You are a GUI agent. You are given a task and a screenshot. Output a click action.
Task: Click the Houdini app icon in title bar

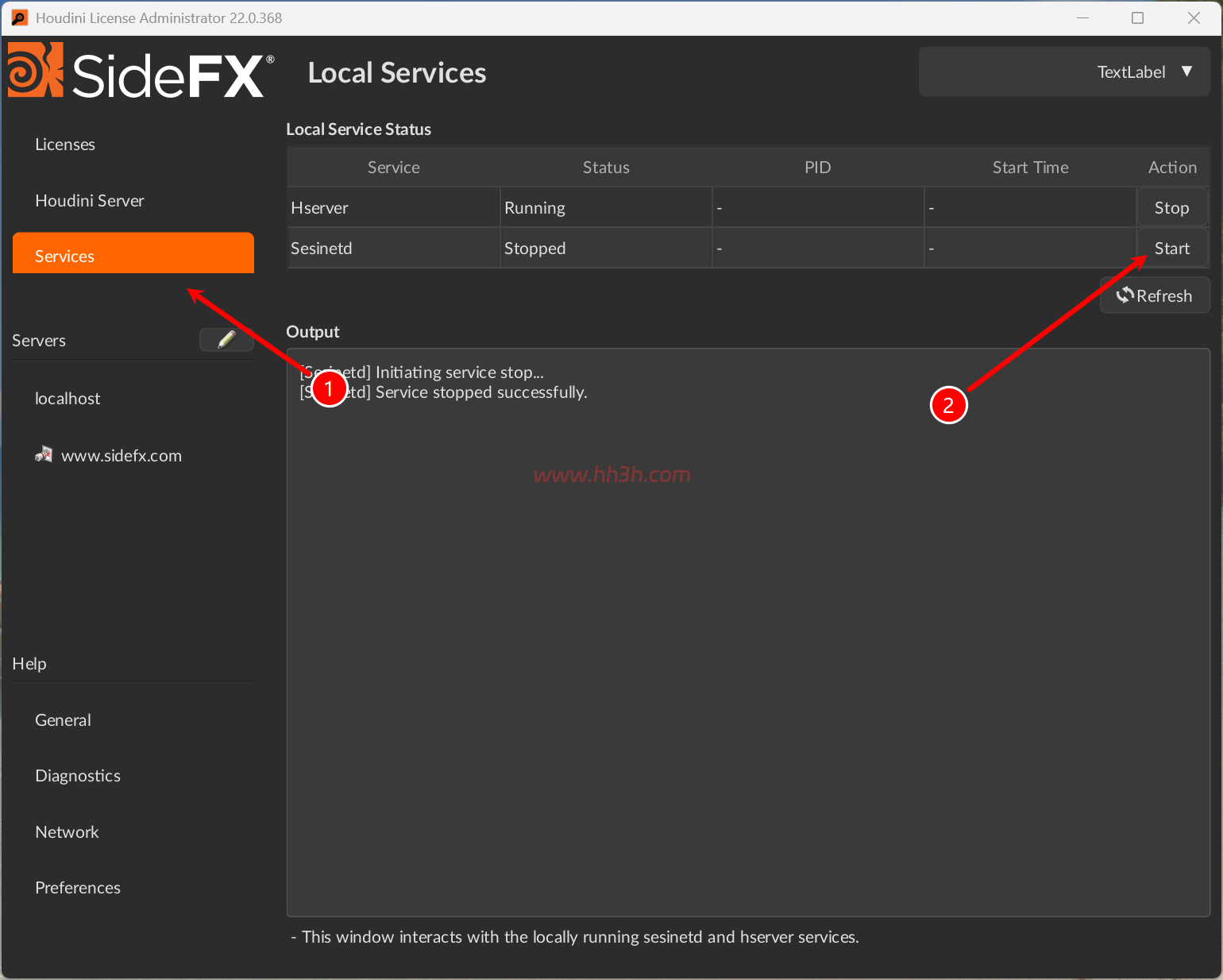pos(19,17)
